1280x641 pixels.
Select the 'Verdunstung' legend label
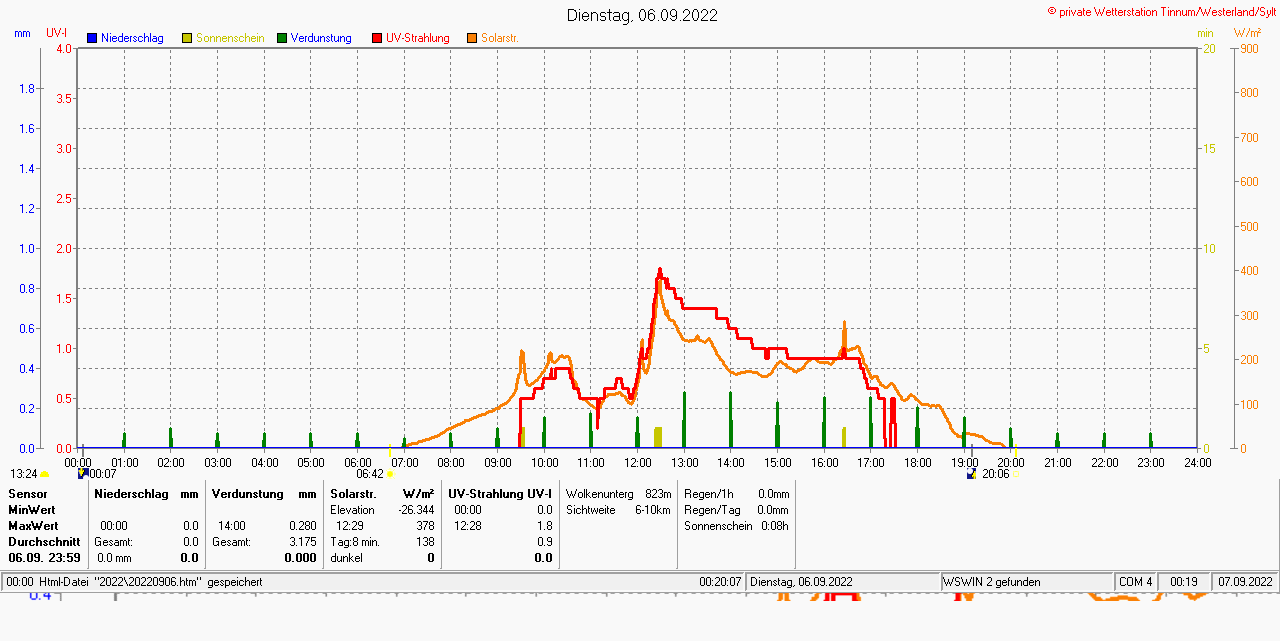coord(321,38)
